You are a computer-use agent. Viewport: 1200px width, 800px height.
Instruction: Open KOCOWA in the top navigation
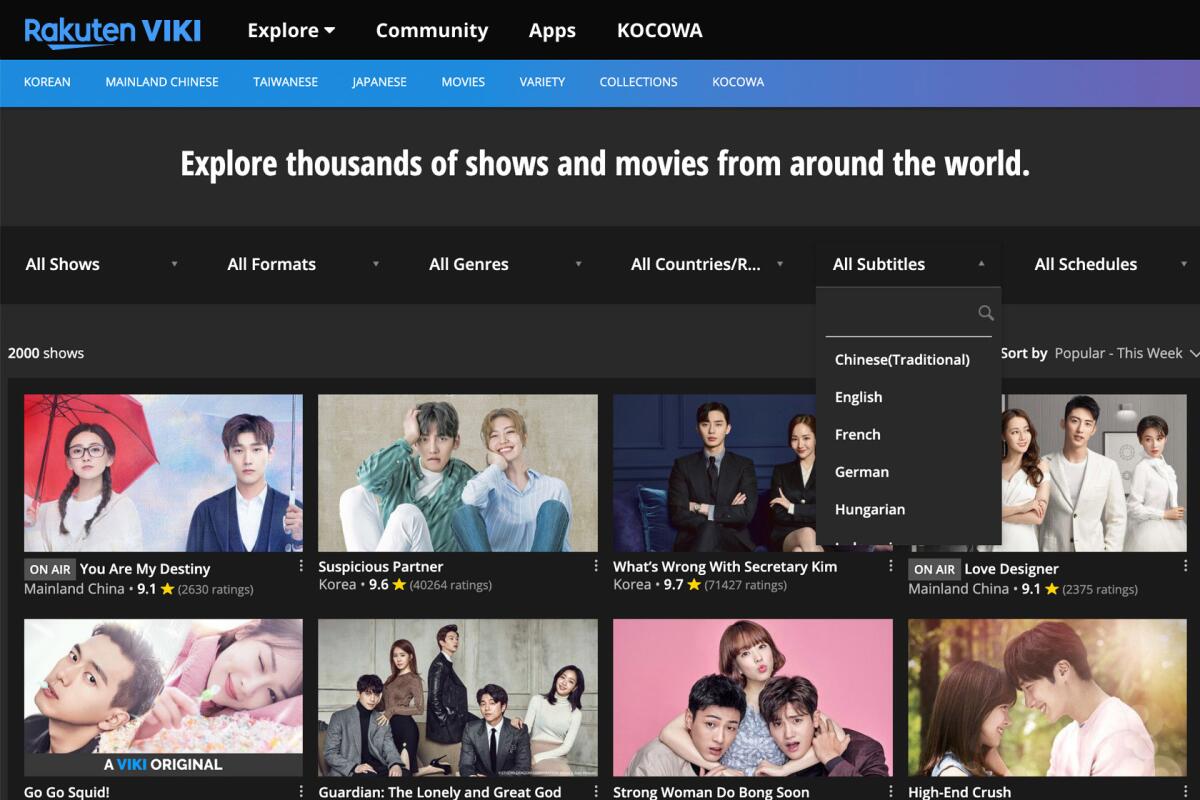660,30
